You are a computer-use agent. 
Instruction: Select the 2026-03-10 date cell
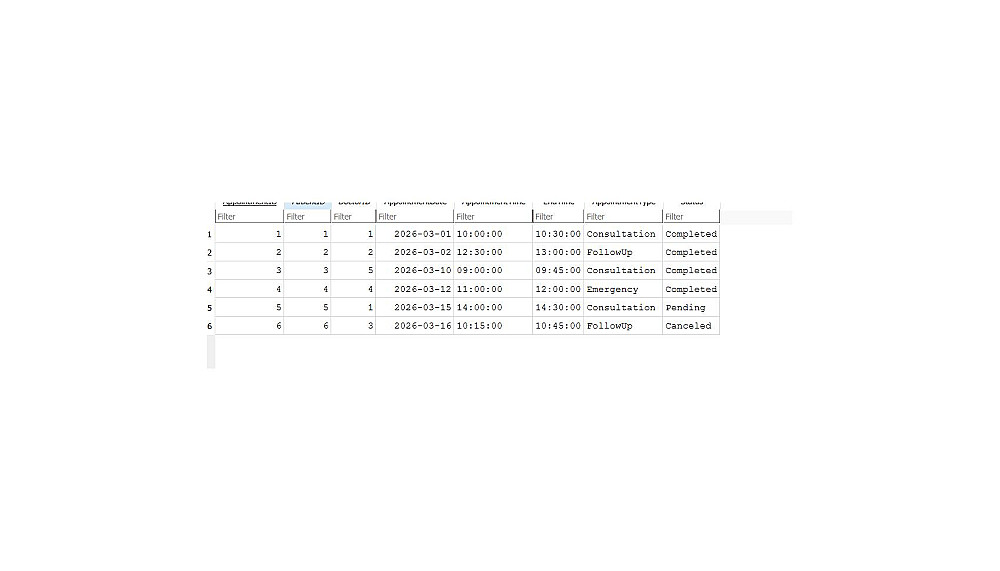tap(415, 271)
